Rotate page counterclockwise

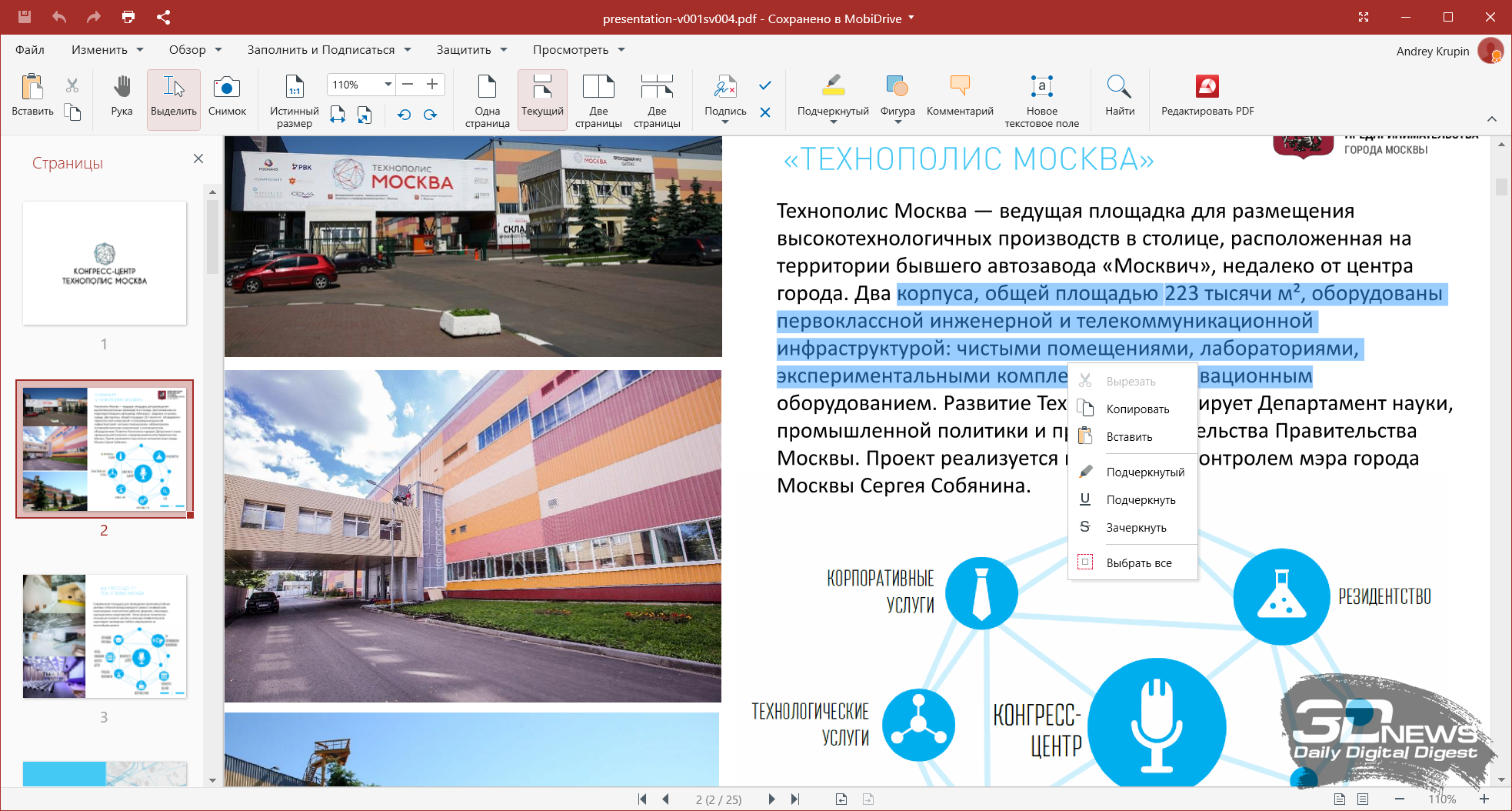point(404,115)
